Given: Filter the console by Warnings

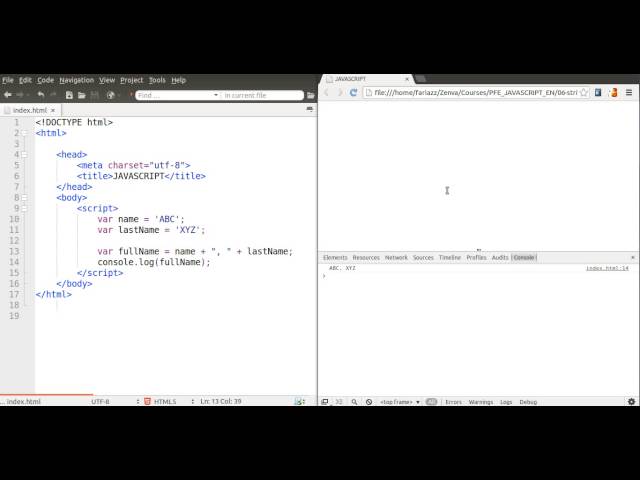Looking at the screenshot, I should [x=481, y=402].
